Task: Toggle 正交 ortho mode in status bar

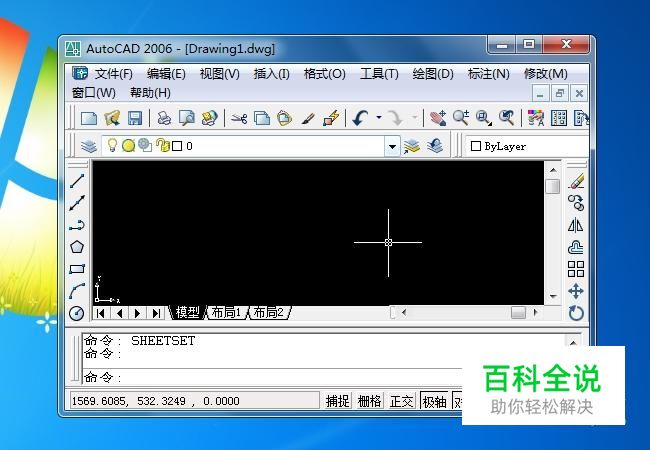Action: (401, 401)
